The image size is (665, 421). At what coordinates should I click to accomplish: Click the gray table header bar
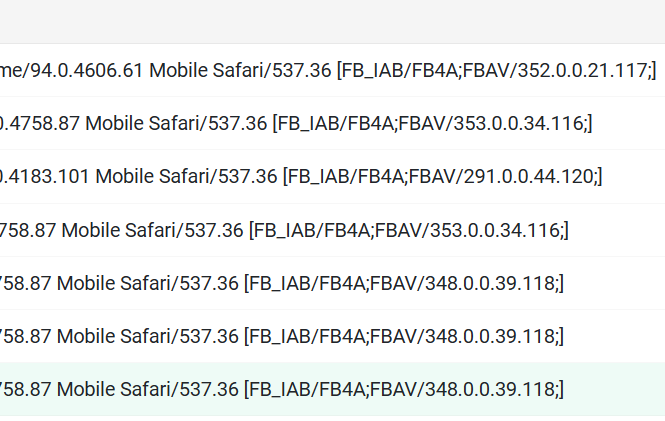tap(332, 21)
